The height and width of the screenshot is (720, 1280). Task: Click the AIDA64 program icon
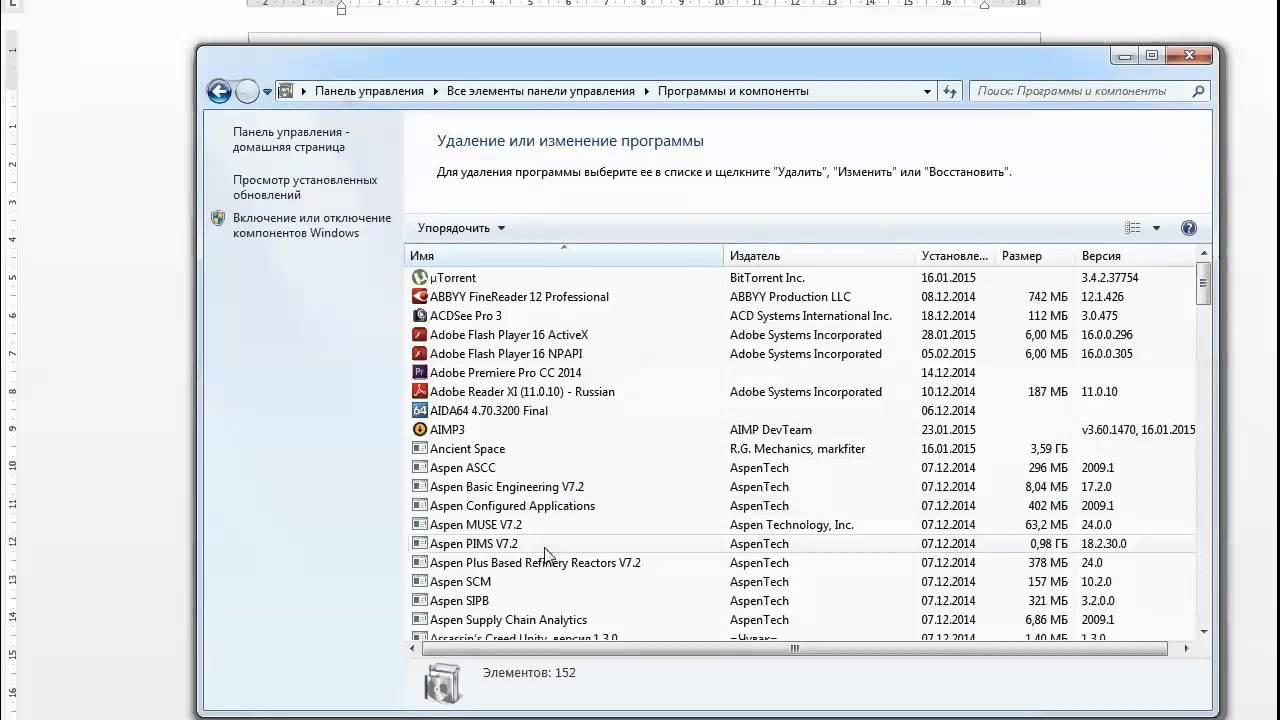(x=420, y=410)
